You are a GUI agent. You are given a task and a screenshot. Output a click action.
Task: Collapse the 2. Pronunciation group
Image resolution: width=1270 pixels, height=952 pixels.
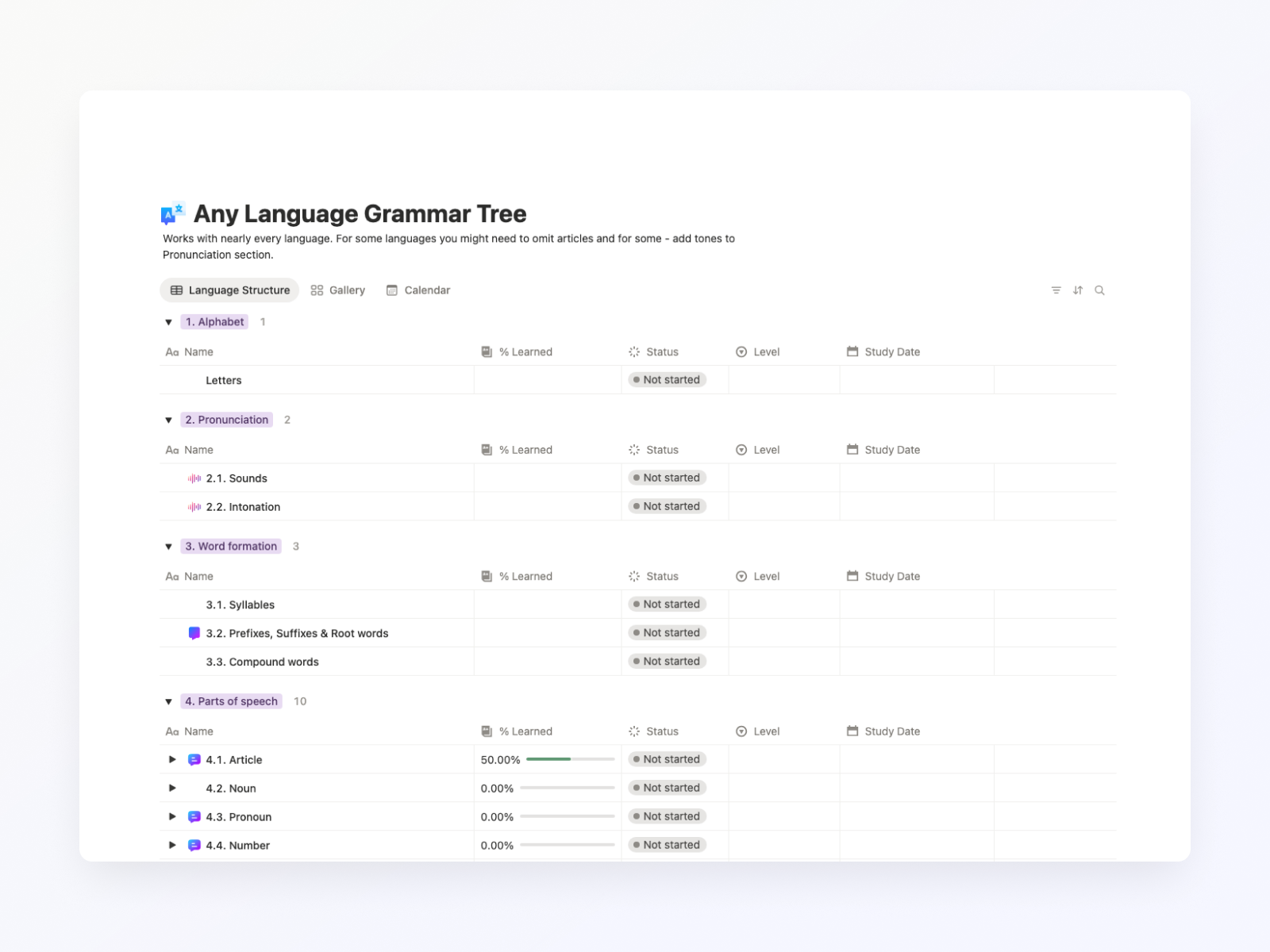(x=168, y=420)
